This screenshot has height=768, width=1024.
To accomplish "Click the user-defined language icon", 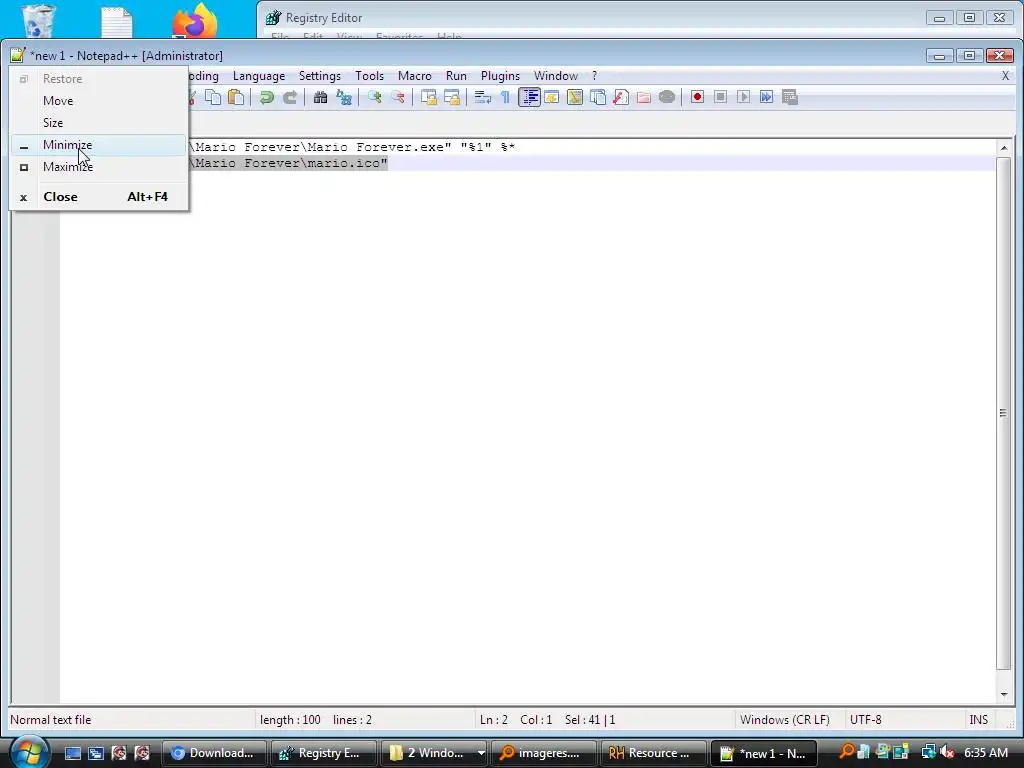I will [x=552, y=97].
